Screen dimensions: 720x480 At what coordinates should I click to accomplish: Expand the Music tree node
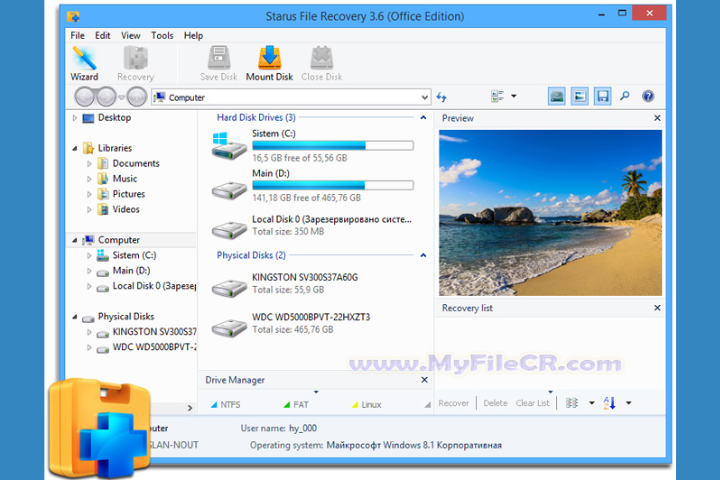coord(89,179)
